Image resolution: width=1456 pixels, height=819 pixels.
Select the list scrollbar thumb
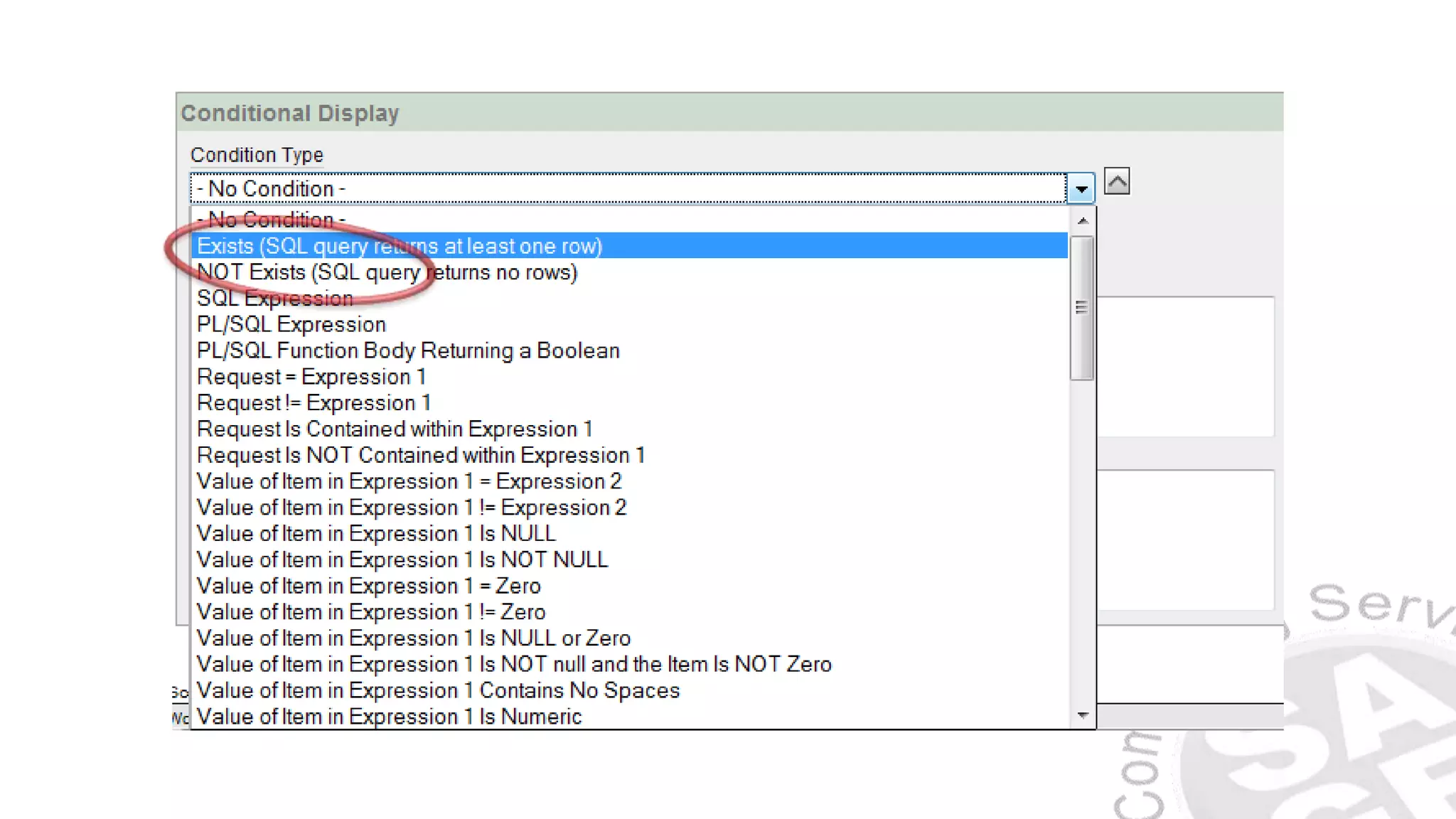pos(1081,308)
